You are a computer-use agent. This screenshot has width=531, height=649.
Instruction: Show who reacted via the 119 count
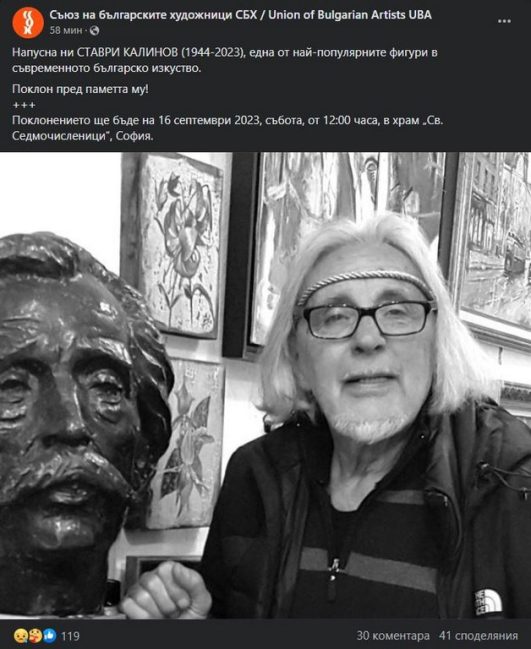point(70,636)
